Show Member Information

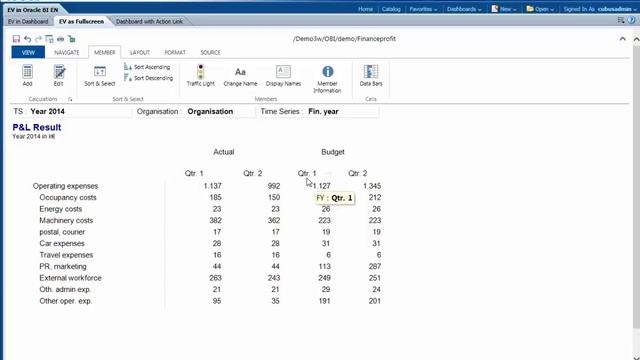click(327, 79)
